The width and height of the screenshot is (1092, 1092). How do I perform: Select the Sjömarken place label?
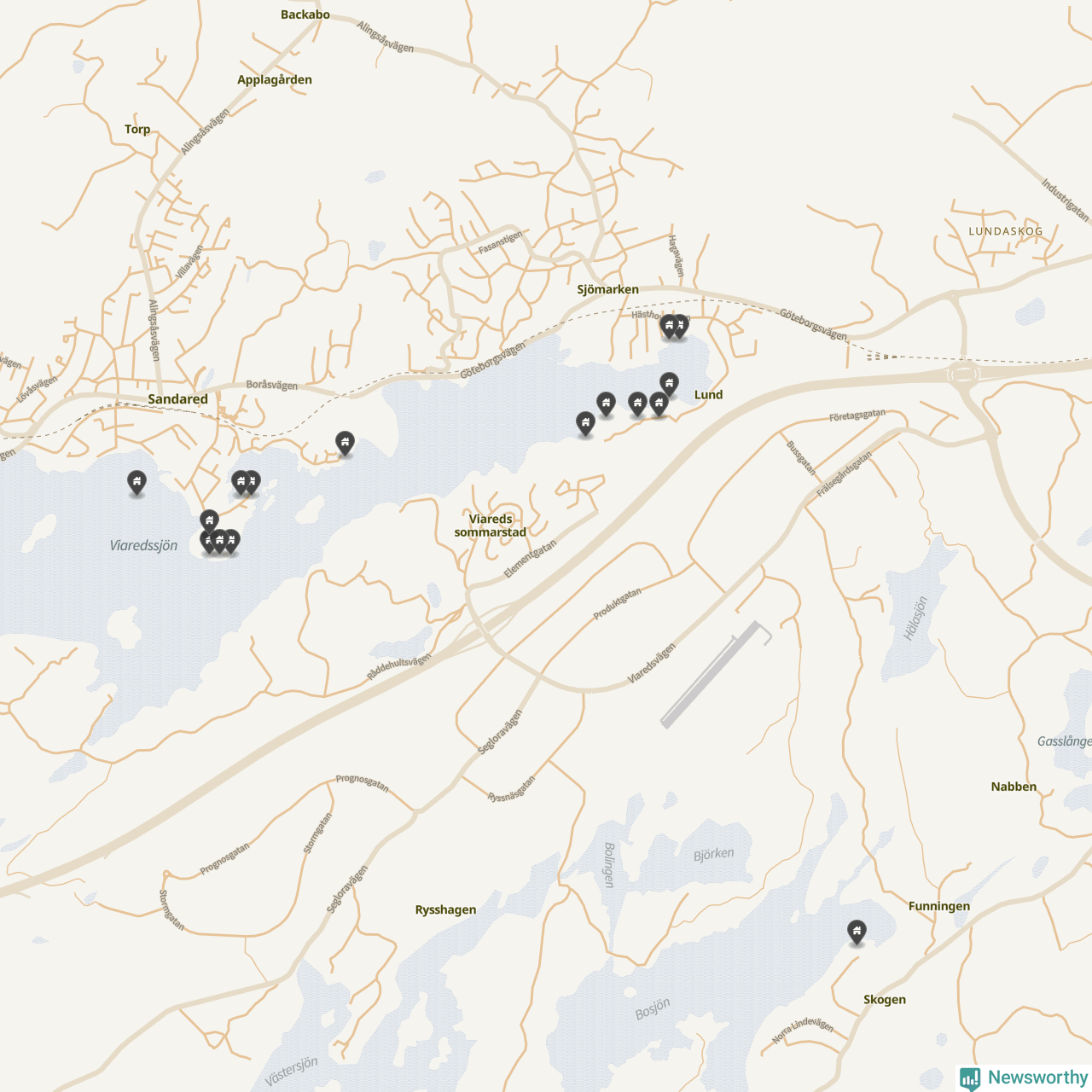607,289
